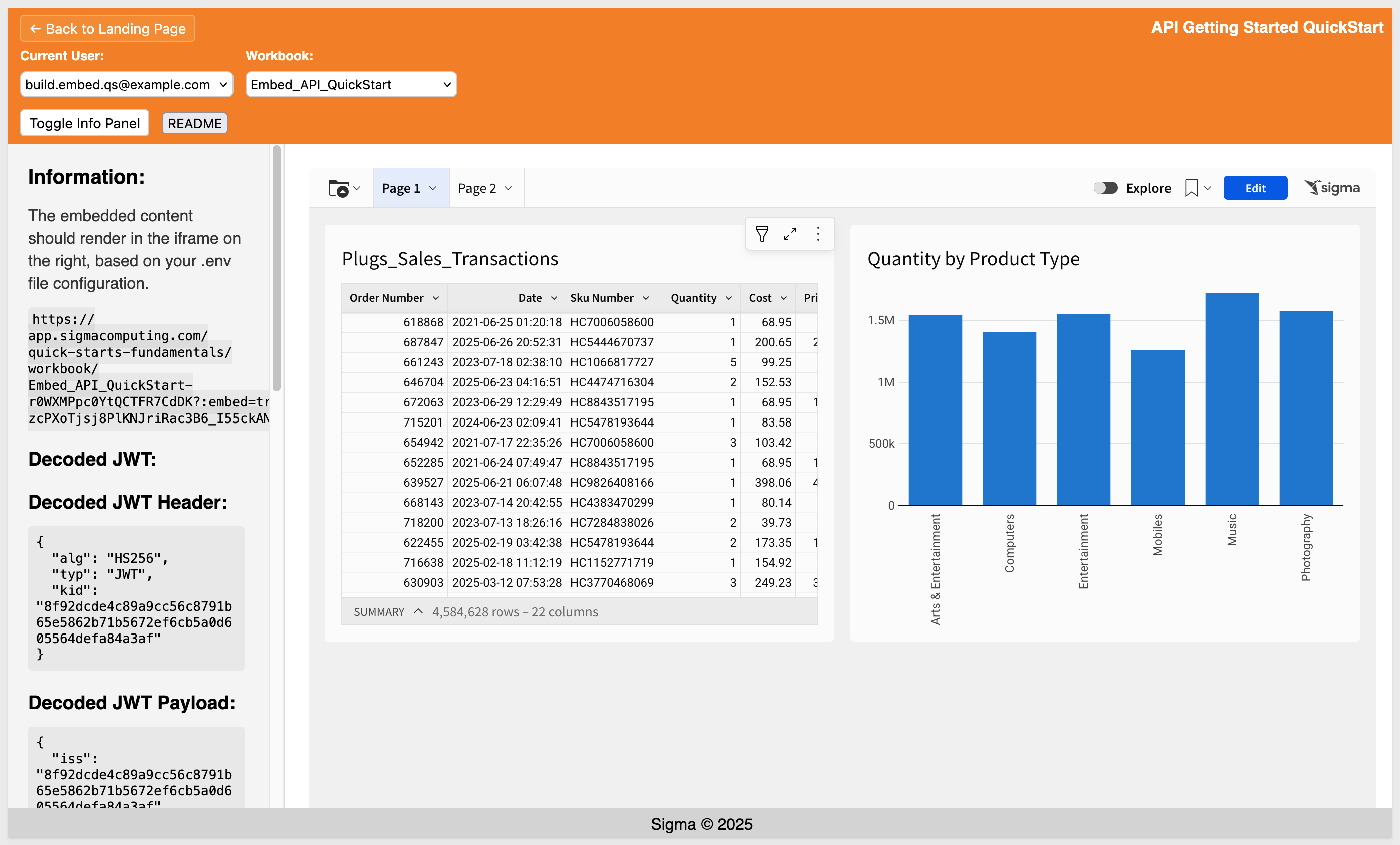This screenshot has width=1400, height=845.
Task: Toggle the Explore switch
Action: pos(1106,188)
